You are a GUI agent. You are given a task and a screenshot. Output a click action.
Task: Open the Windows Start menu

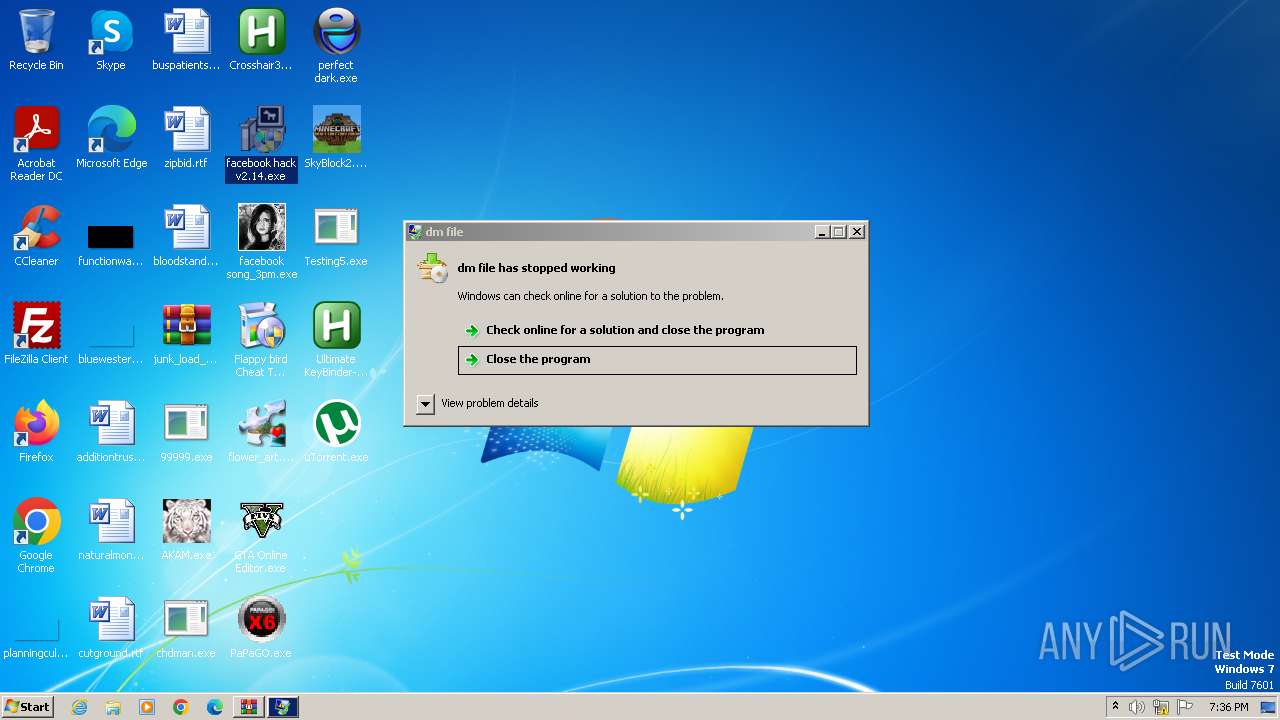click(x=27, y=707)
